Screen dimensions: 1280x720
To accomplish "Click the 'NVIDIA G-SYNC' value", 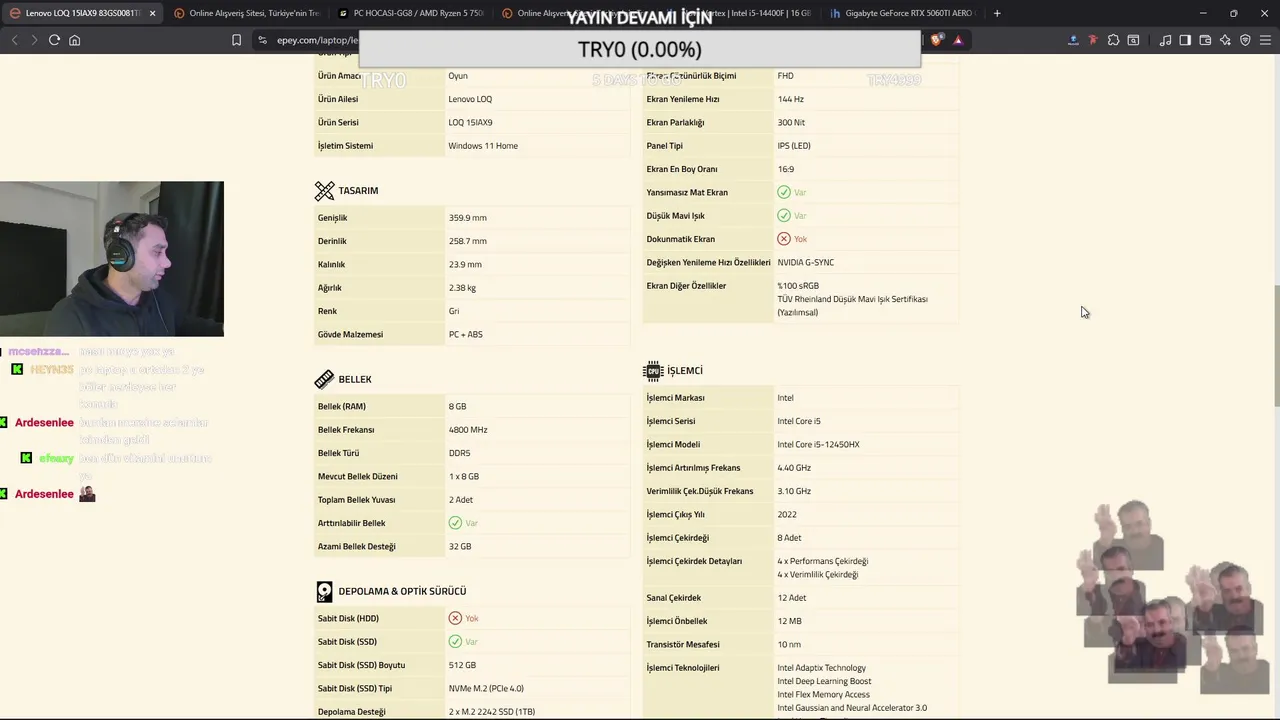I will [805, 262].
